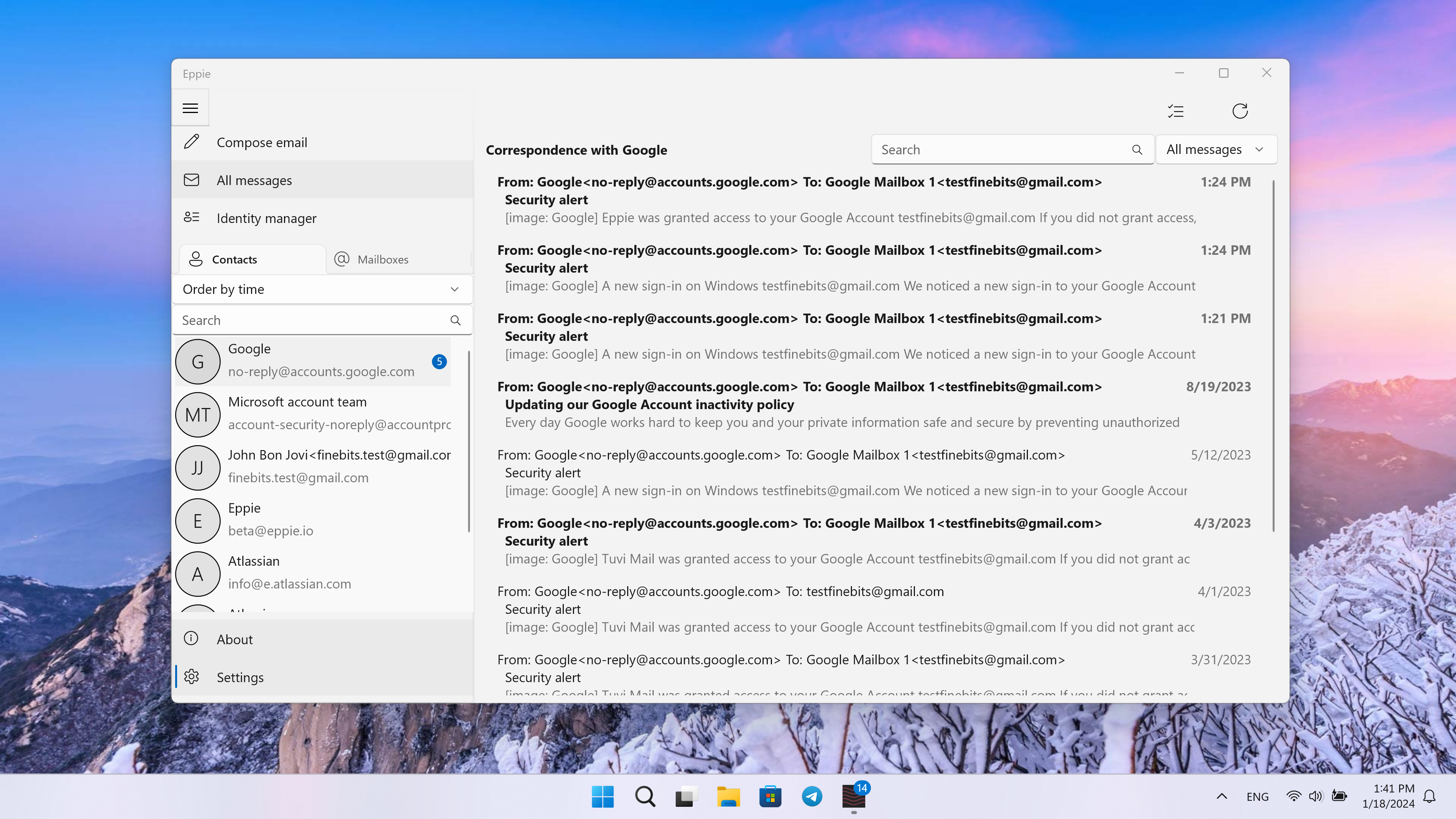The height and width of the screenshot is (819, 1456).
Task: Open All messages via the envelope icon
Action: [x=191, y=180]
